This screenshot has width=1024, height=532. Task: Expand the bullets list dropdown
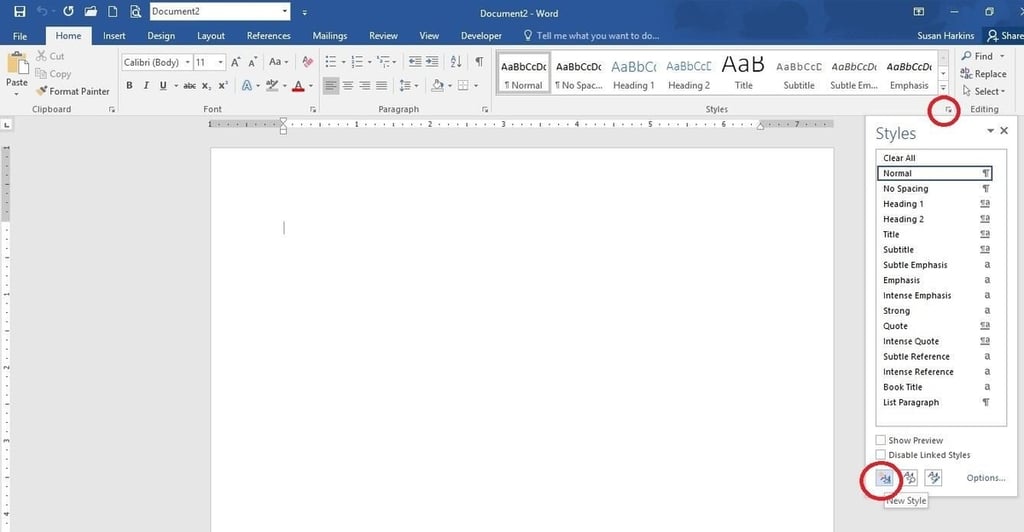pos(344,62)
